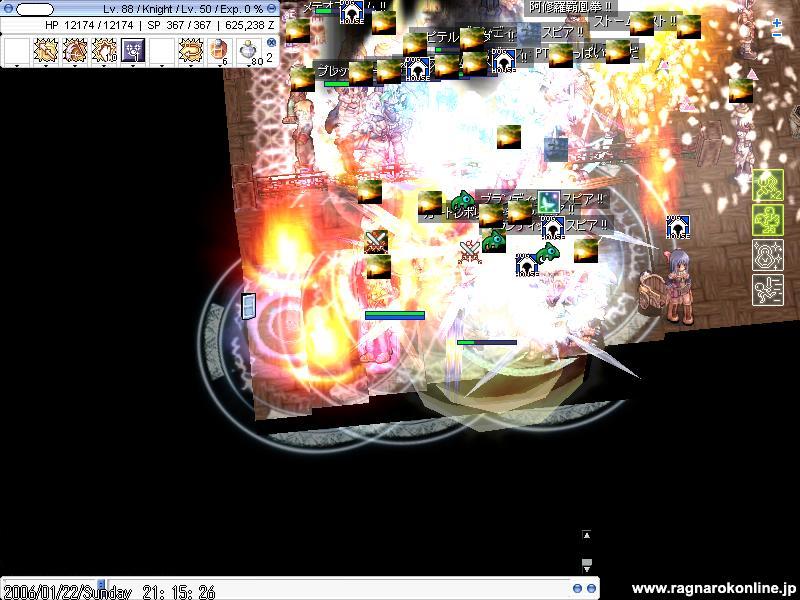Click the character name field in status window
The height and width of the screenshot is (600, 800).
click(x=35, y=9)
